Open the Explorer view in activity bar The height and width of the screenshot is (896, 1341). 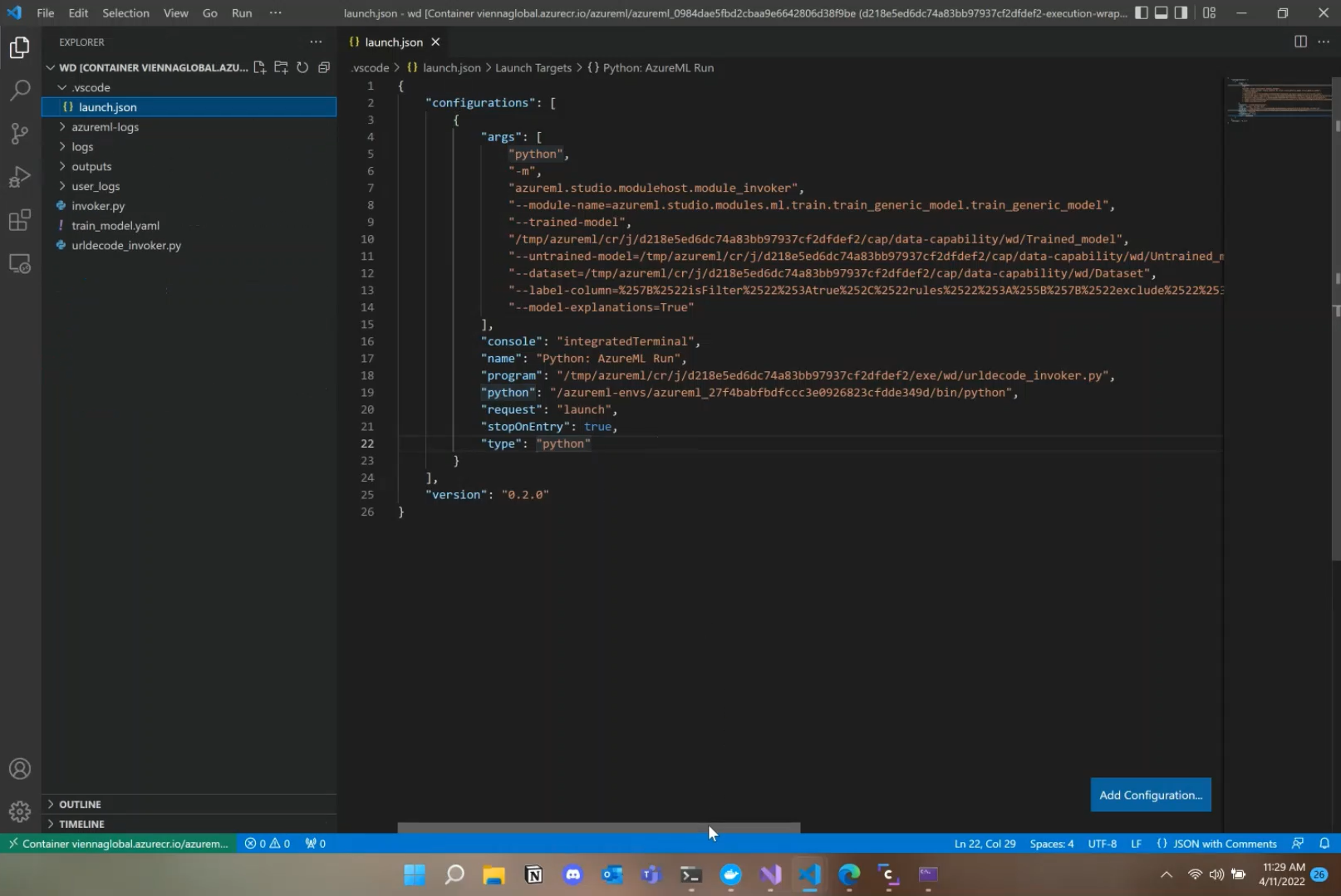coord(20,47)
